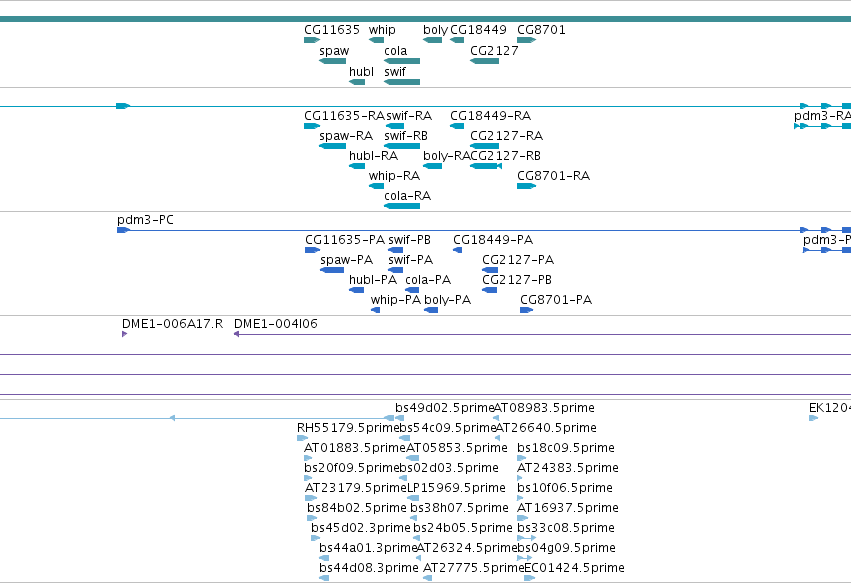
Task: Select EST bs20f09.5prime
Action: (x=308, y=478)
